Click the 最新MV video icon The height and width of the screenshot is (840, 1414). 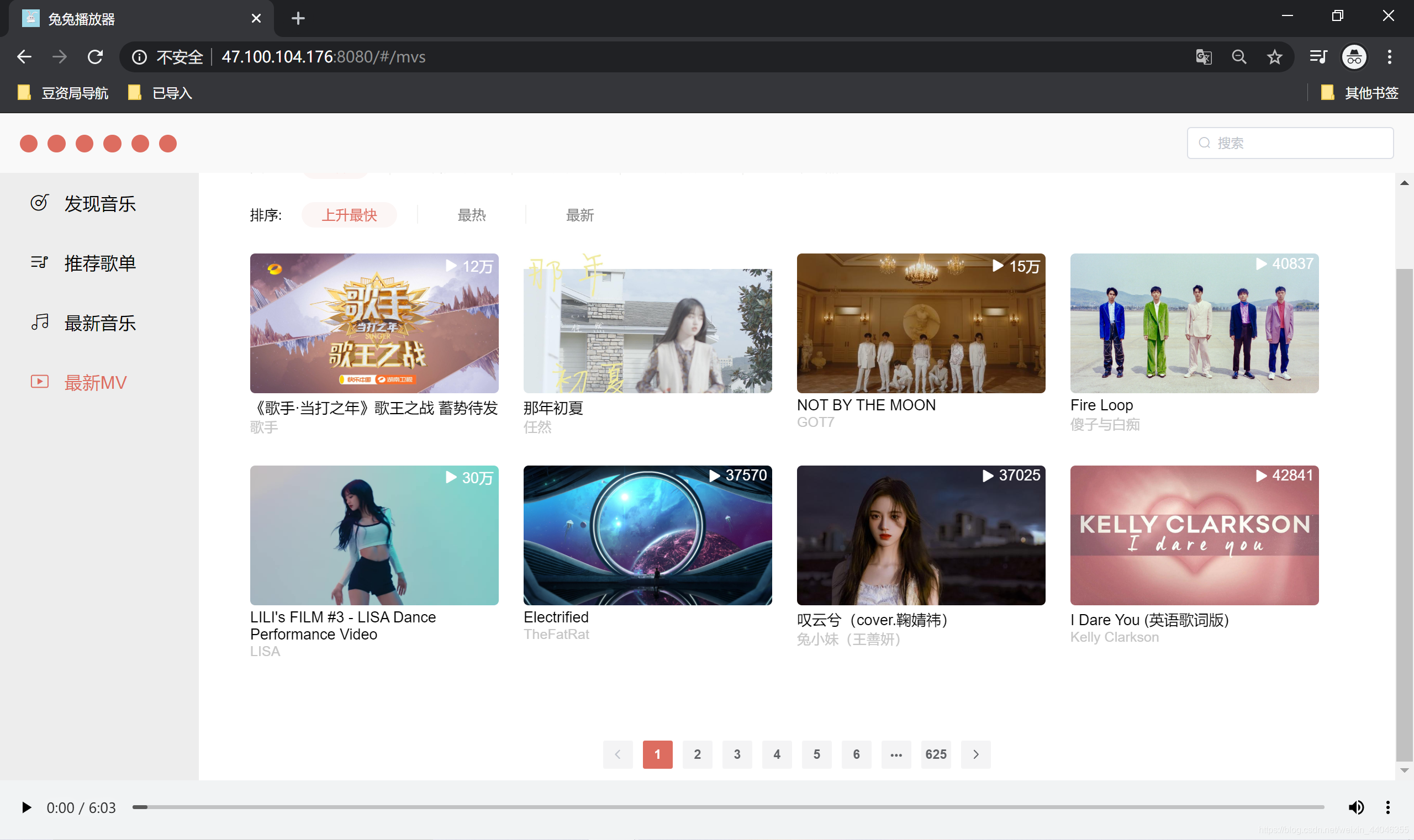[x=40, y=382]
